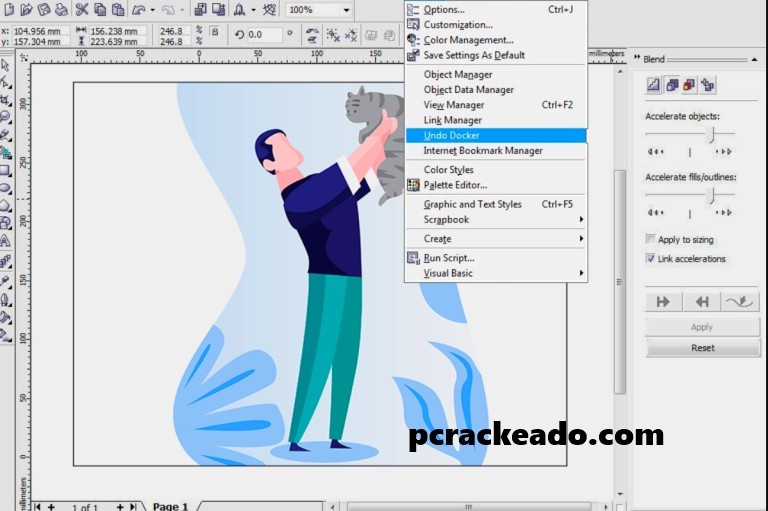Expand the Visual Basic submenu
This screenshot has height=511, width=768.
tap(581, 273)
